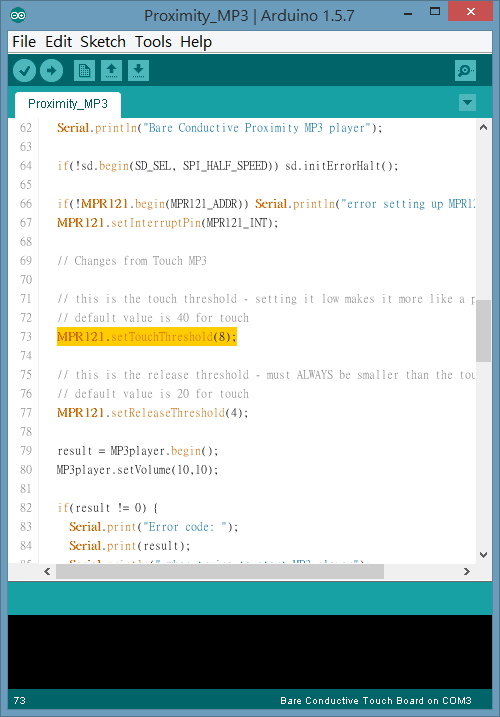Click line number 73 in the gutter
The image size is (500, 717).
[26, 337]
